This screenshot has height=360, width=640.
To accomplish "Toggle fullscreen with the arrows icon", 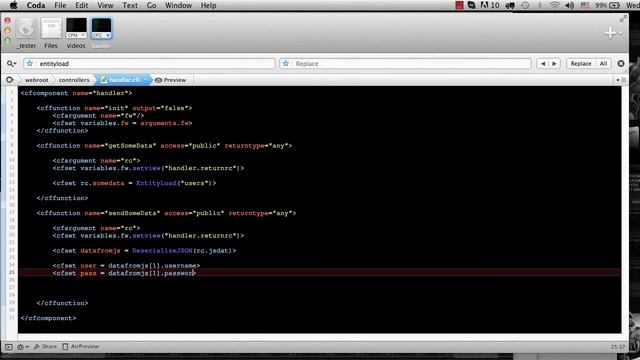I will (623, 19).
